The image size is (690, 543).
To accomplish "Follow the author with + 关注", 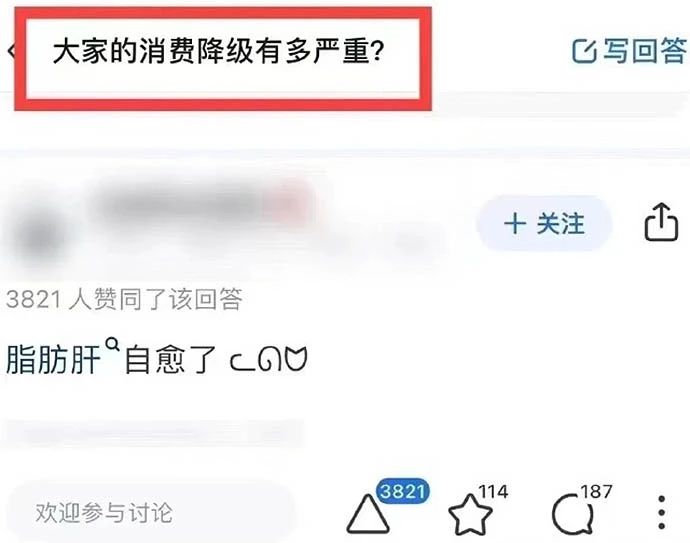I will [544, 224].
